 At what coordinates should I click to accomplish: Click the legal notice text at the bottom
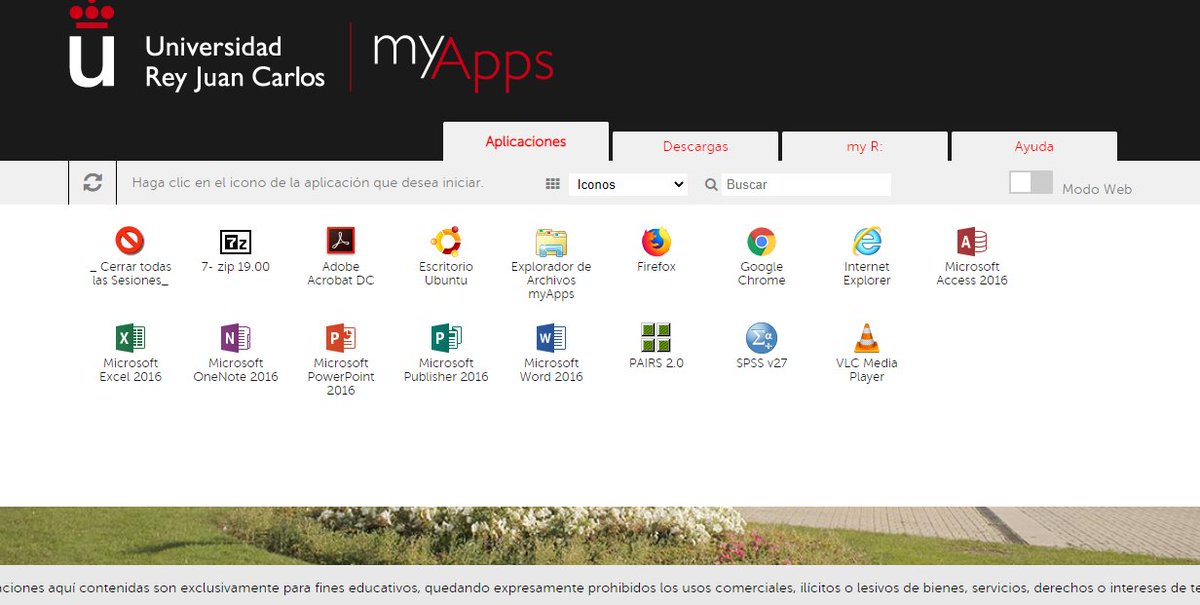600,588
